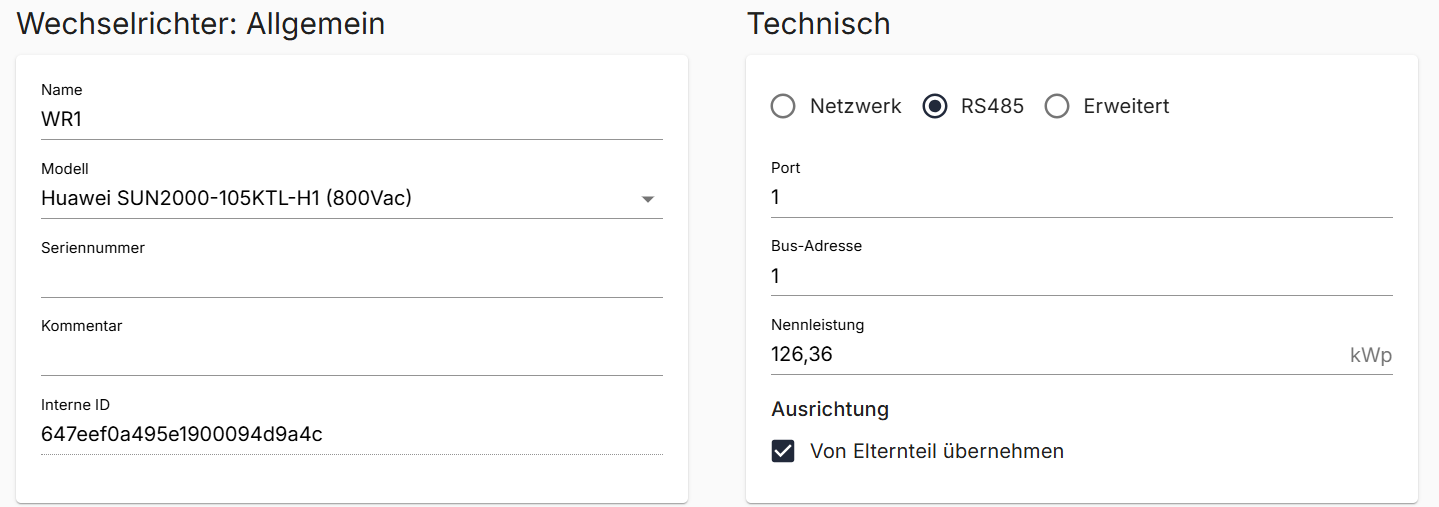Toggle the Von Elternteil übernehmen checkbox
This screenshot has height=507, width=1439.
(783, 451)
